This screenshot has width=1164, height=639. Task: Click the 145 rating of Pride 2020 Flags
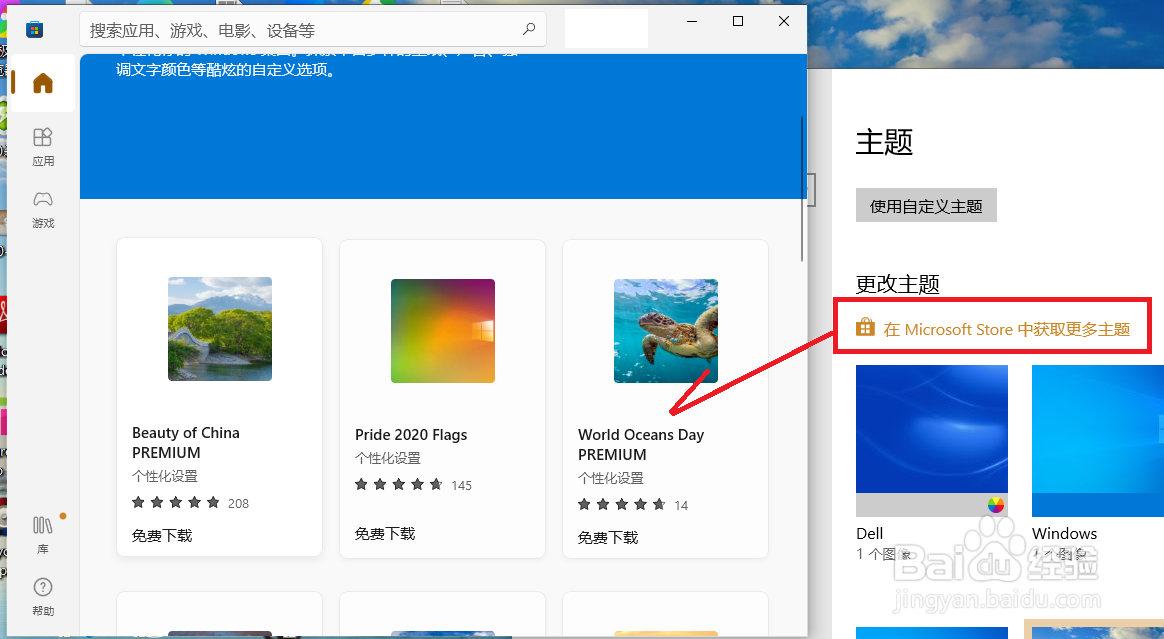click(413, 485)
